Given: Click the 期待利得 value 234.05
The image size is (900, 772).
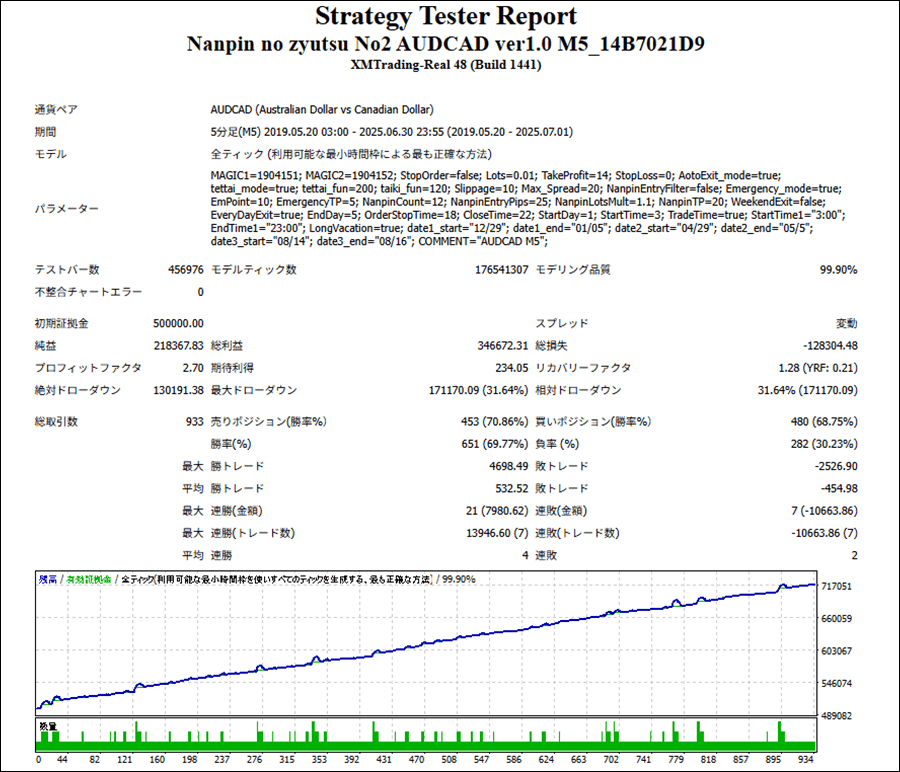Looking at the screenshot, I should (x=511, y=368).
